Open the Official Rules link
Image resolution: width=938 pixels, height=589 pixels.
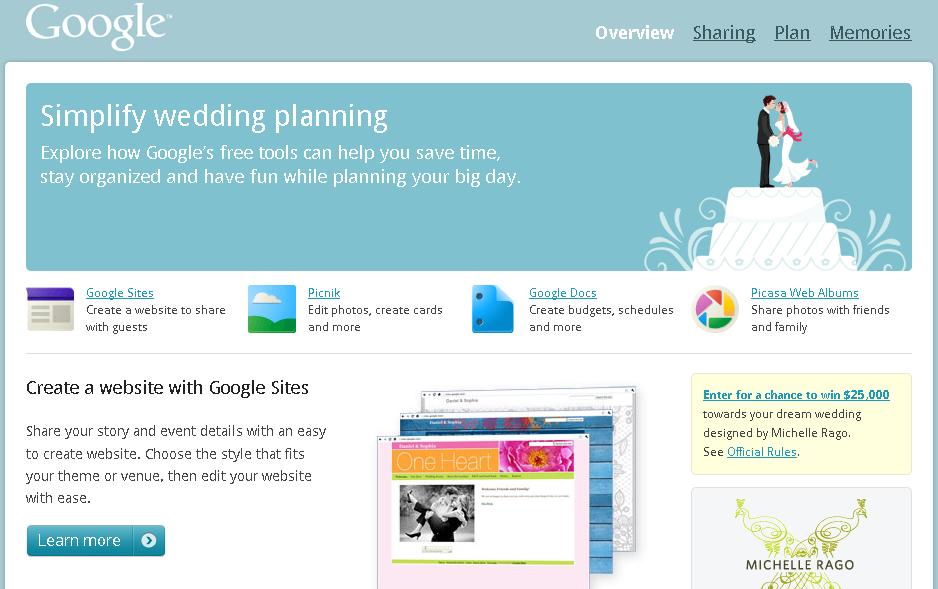click(x=762, y=452)
